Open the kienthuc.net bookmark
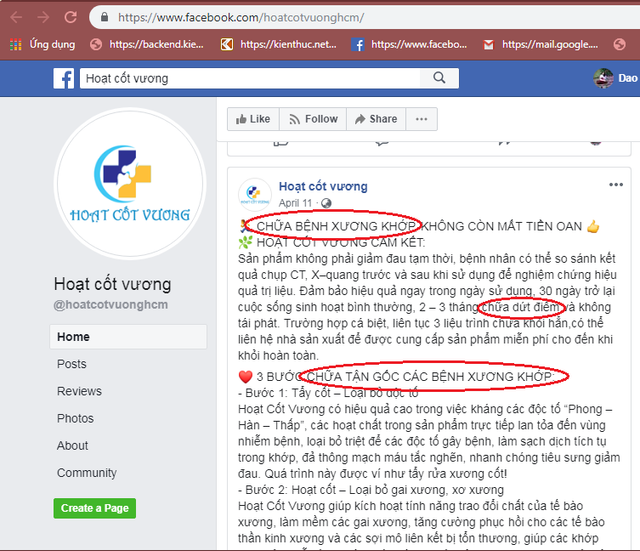Screen dimensions: 640x551 [279, 44]
